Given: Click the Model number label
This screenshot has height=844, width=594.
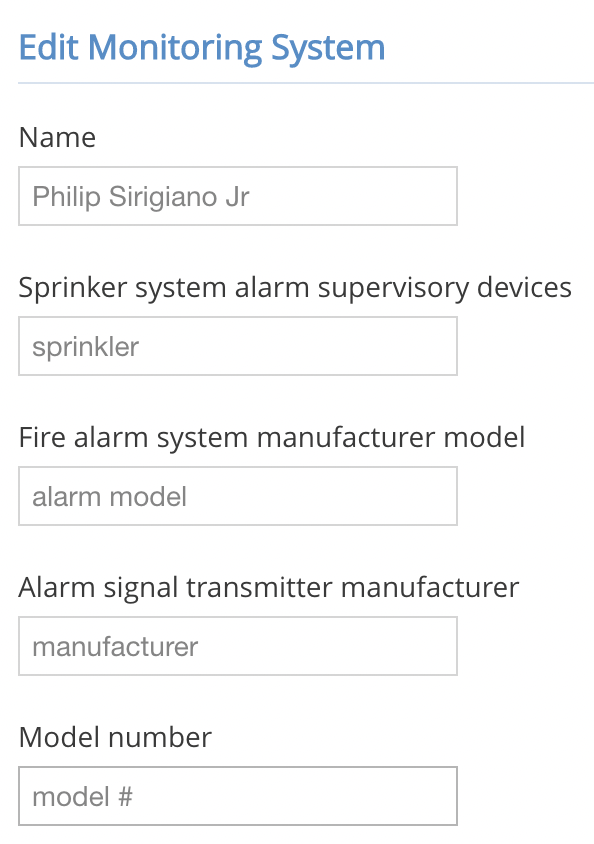Looking at the screenshot, I should 115,737.
